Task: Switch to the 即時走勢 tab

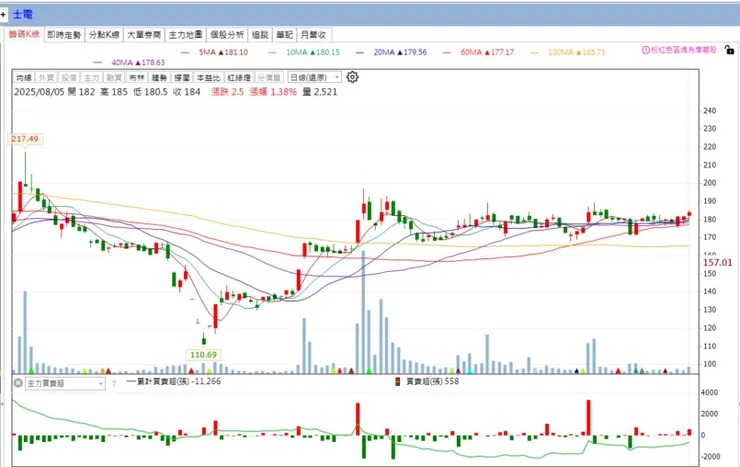Action: [x=64, y=35]
